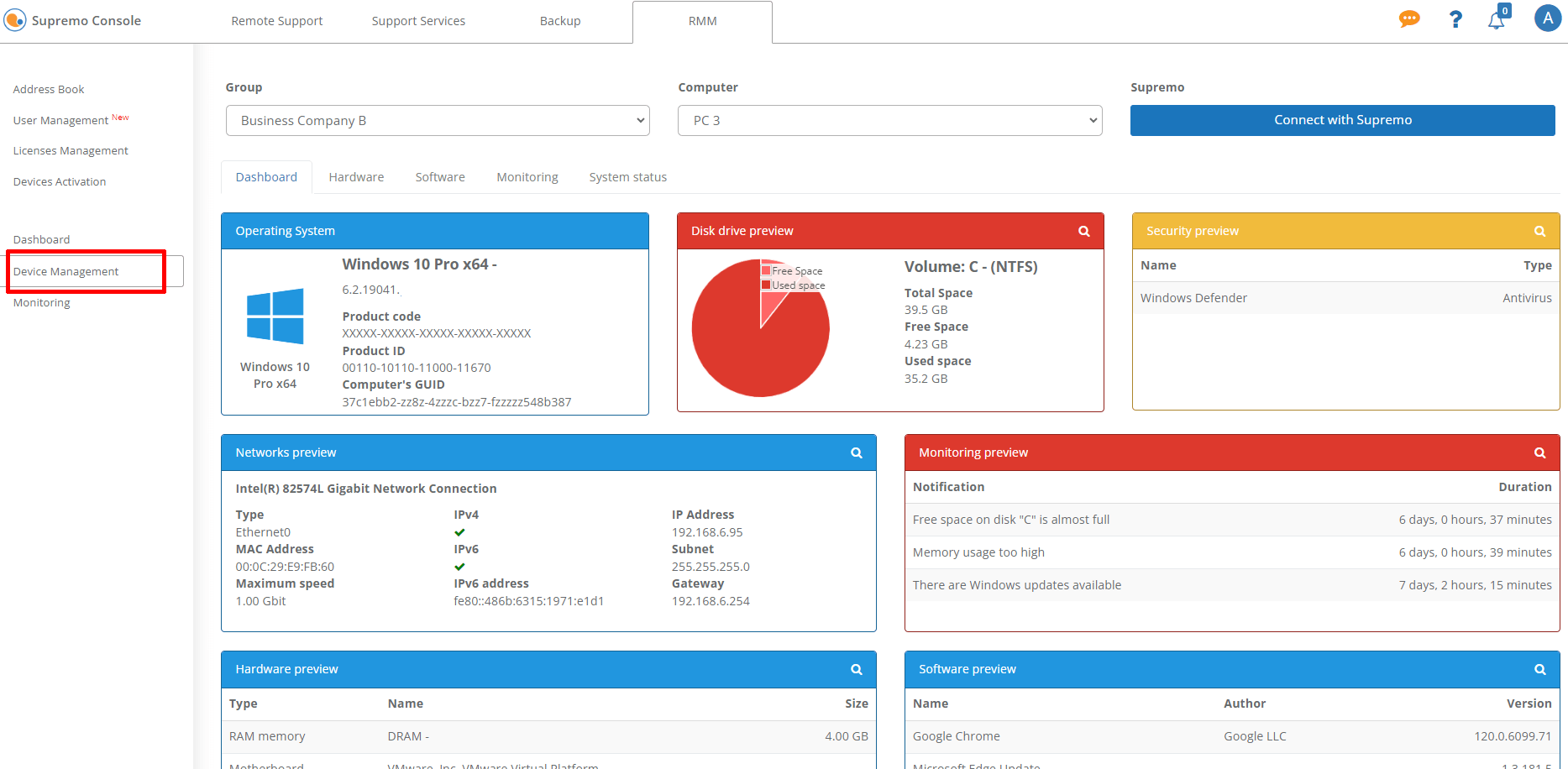Click Product ID value 00110-10110-11000-11670
The image size is (1568, 769).
416,368
